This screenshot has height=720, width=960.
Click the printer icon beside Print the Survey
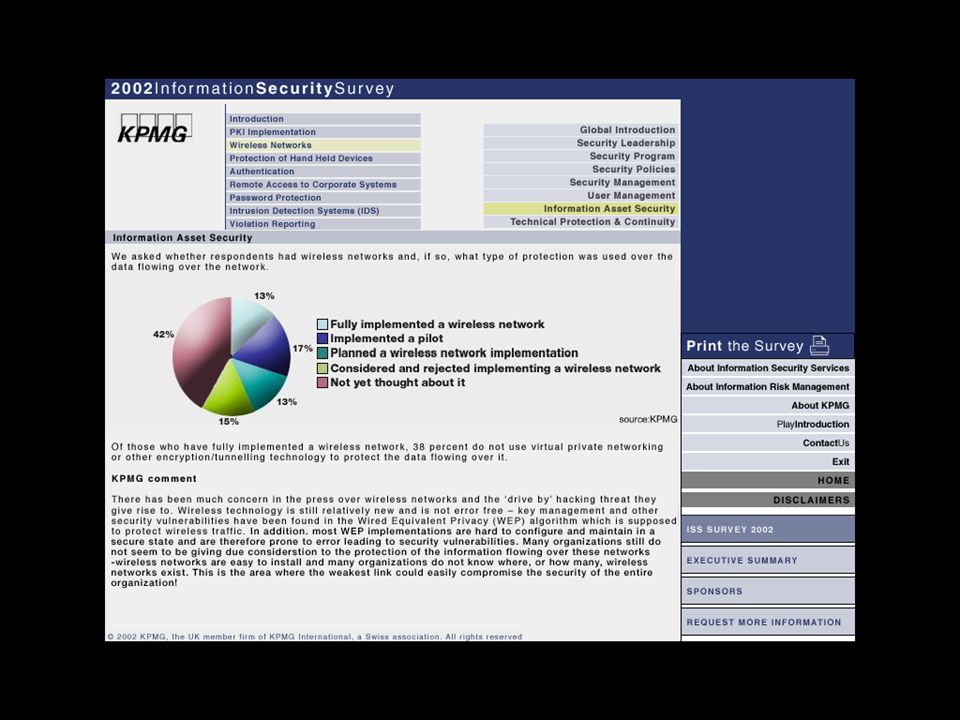(x=819, y=346)
